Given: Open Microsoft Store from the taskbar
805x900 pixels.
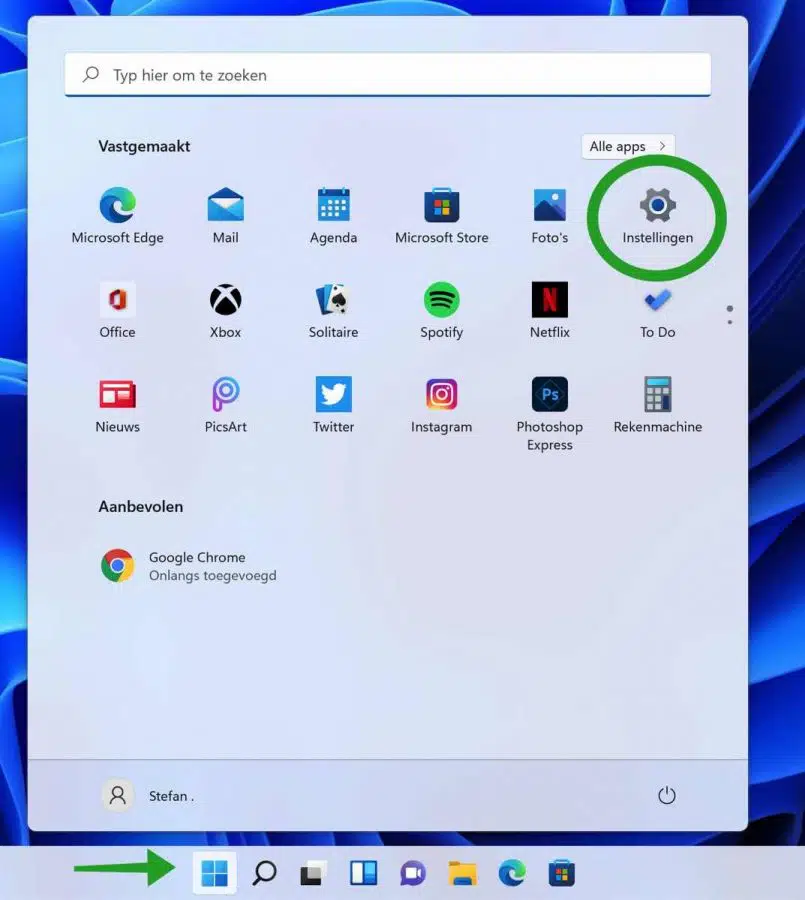Looking at the screenshot, I should (x=562, y=873).
